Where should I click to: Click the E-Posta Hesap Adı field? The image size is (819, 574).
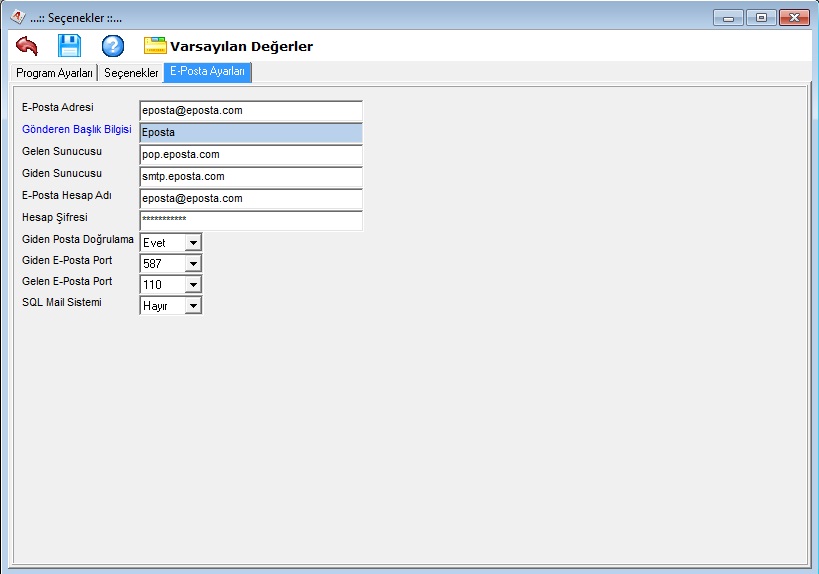(250, 199)
